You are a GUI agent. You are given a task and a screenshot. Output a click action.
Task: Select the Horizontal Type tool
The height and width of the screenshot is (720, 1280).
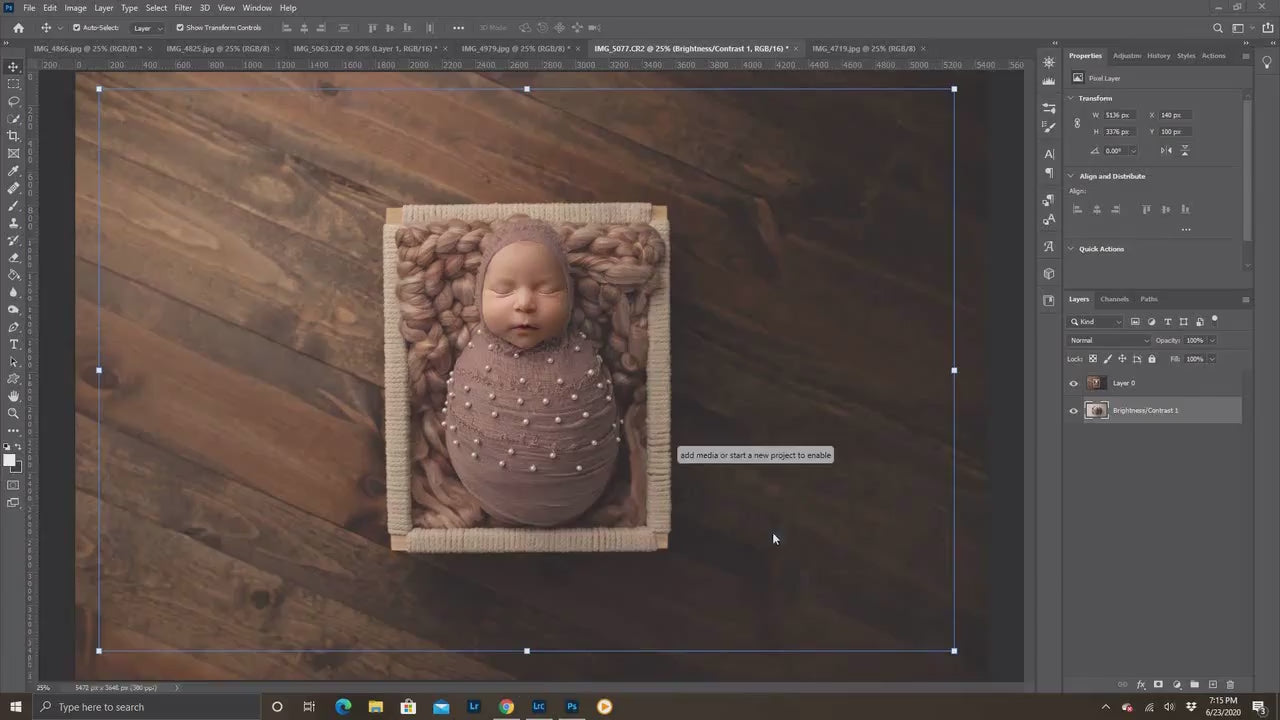[x=14, y=344]
